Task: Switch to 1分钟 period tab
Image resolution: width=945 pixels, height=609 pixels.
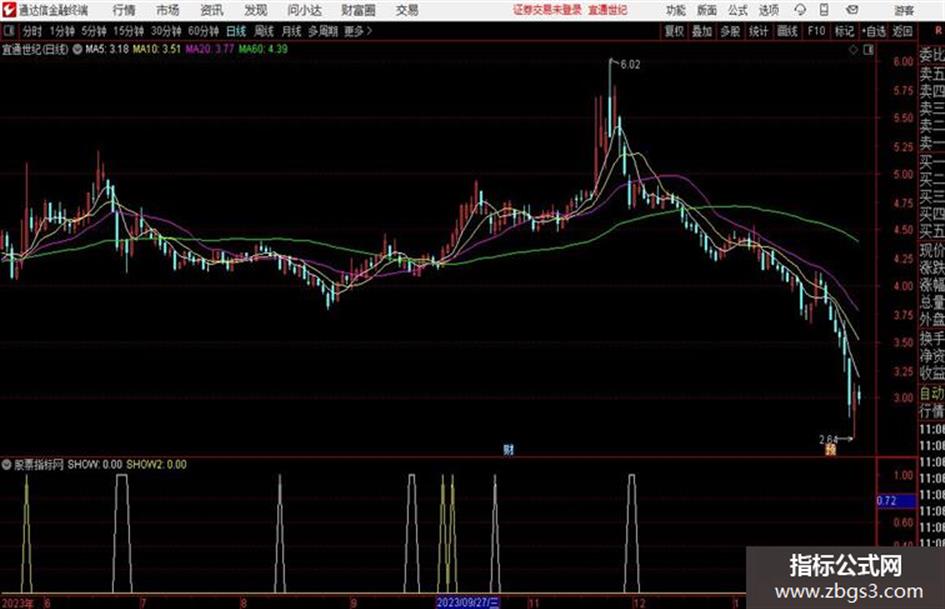Action: pos(62,31)
